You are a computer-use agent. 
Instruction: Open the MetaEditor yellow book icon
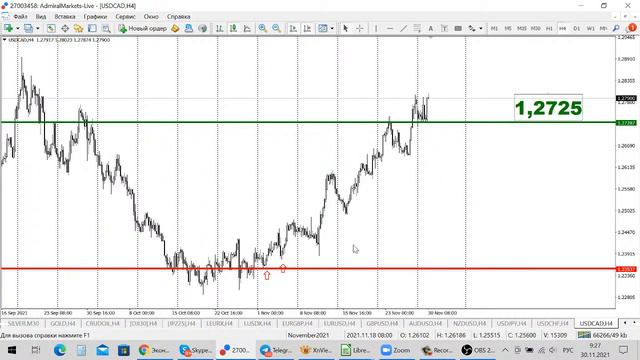click(x=175, y=28)
